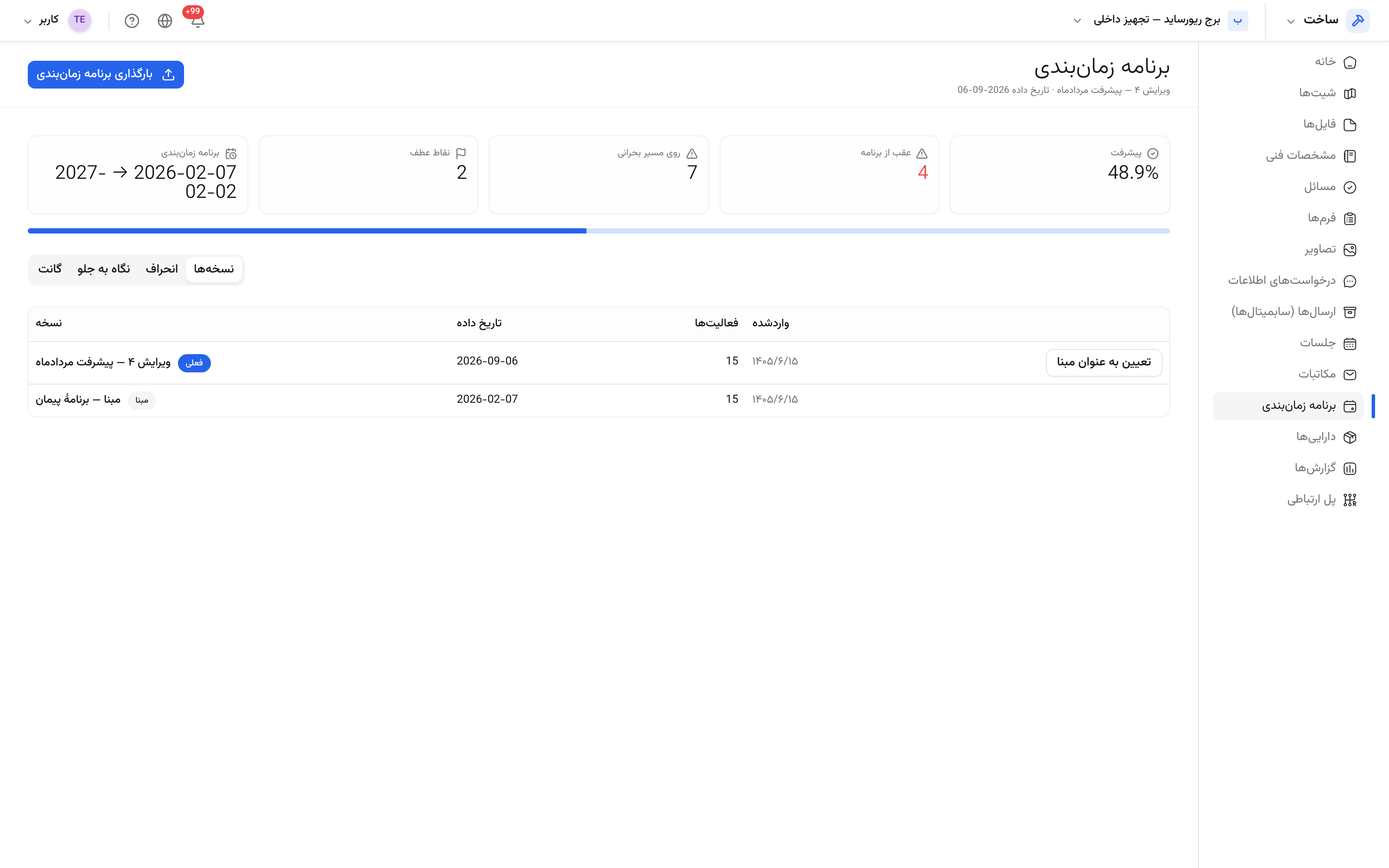Click the TE user avatar
The image size is (1389, 868).
pos(80,20)
